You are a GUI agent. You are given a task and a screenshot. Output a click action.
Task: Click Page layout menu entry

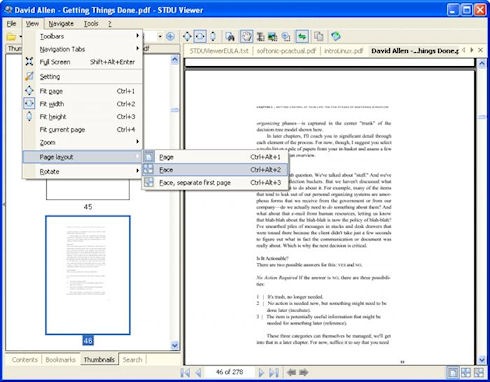tap(83, 157)
